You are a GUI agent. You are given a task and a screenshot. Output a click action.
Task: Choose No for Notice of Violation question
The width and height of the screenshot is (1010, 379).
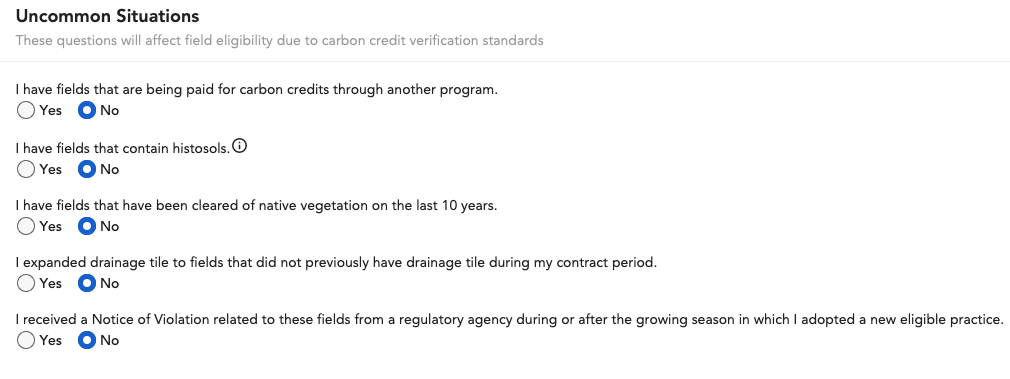(x=86, y=340)
